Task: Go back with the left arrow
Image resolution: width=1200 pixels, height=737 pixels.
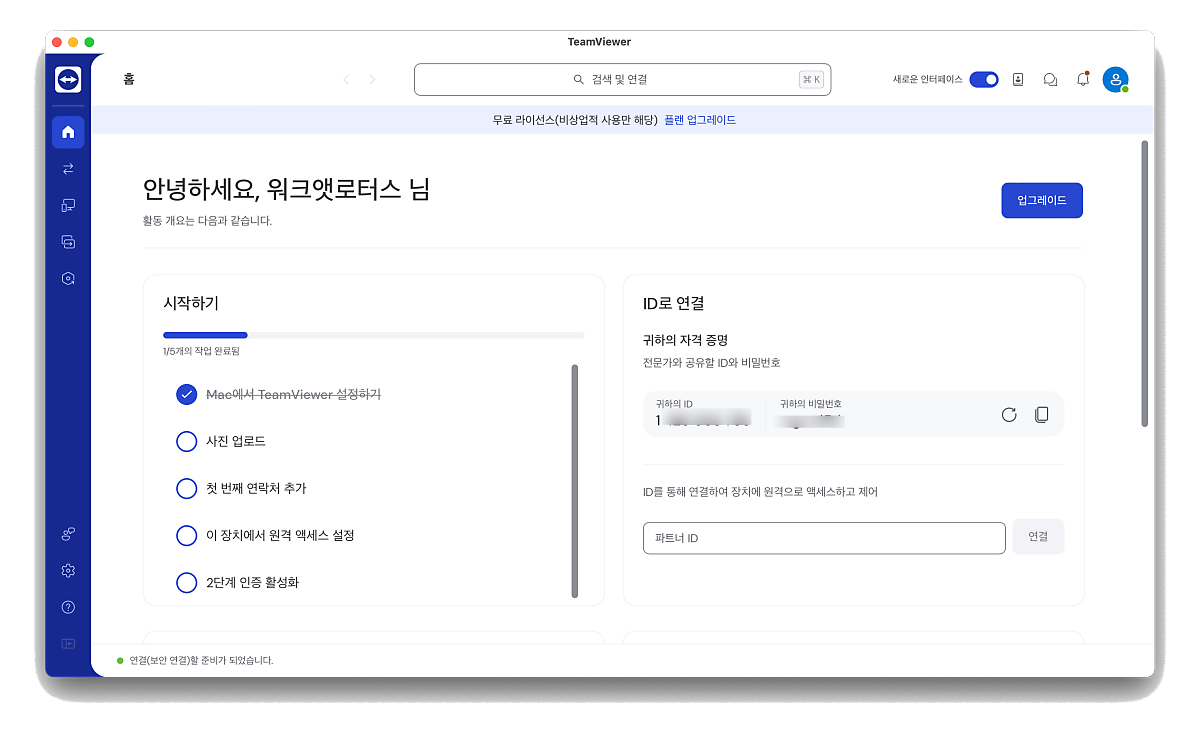Action: click(x=346, y=80)
